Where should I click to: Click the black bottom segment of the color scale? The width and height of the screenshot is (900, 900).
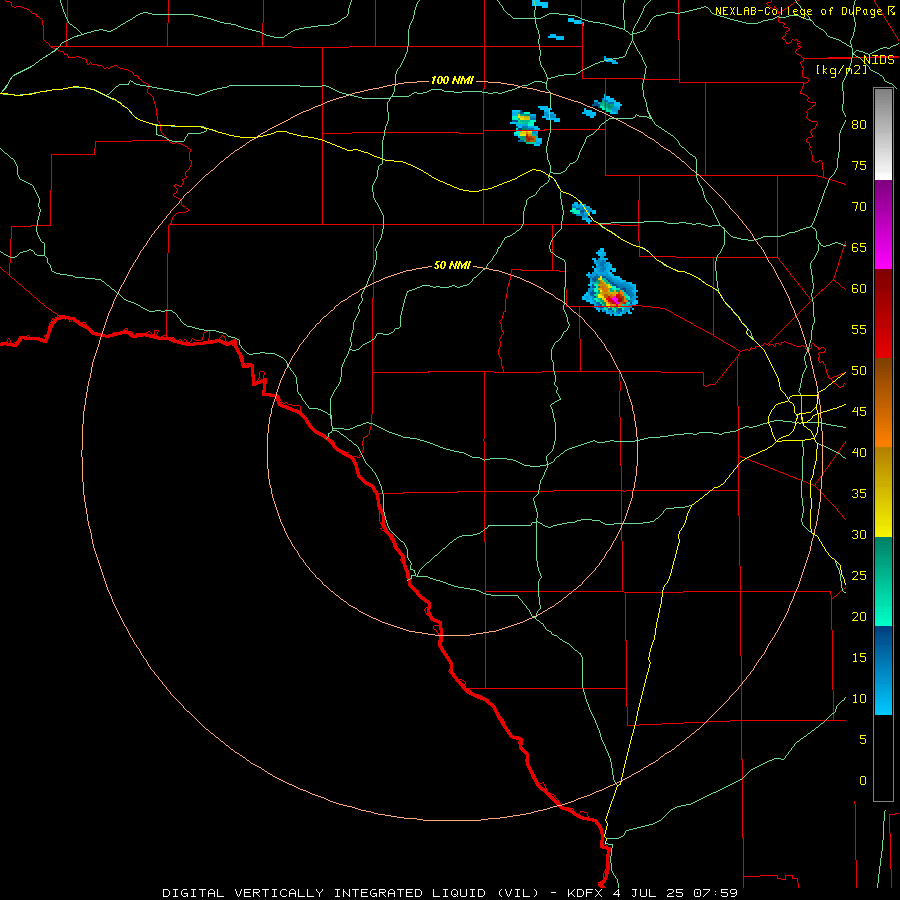point(883,758)
